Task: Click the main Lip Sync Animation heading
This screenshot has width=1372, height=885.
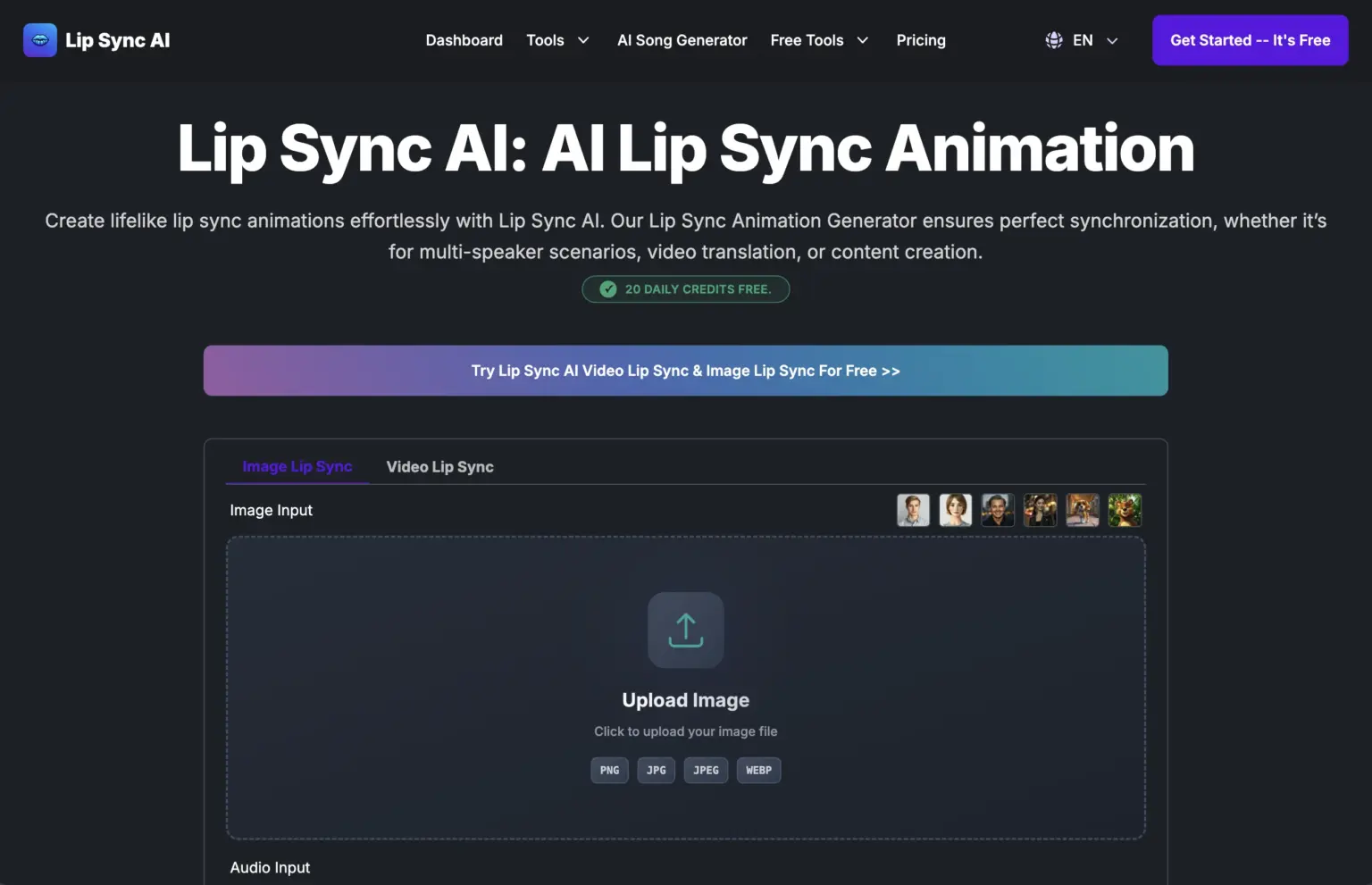Action: pos(686,148)
